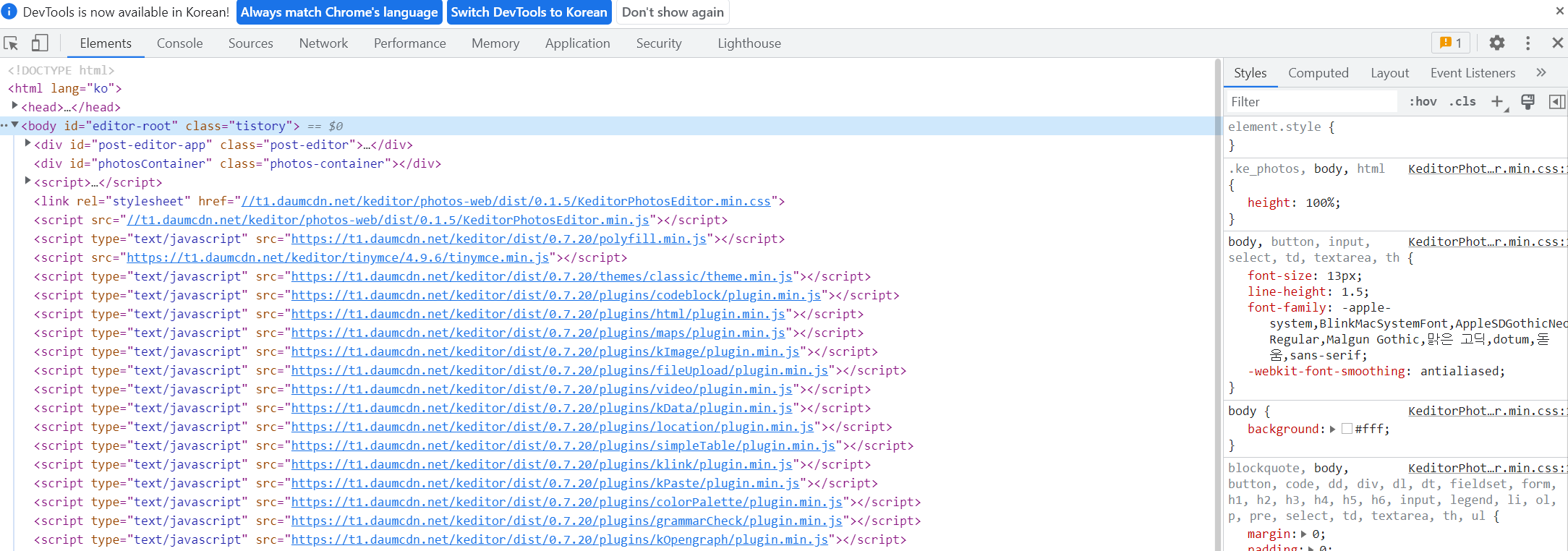Toggle .cls element classes panel
The width and height of the screenshot is (1568, 551).
[1462, 102]
